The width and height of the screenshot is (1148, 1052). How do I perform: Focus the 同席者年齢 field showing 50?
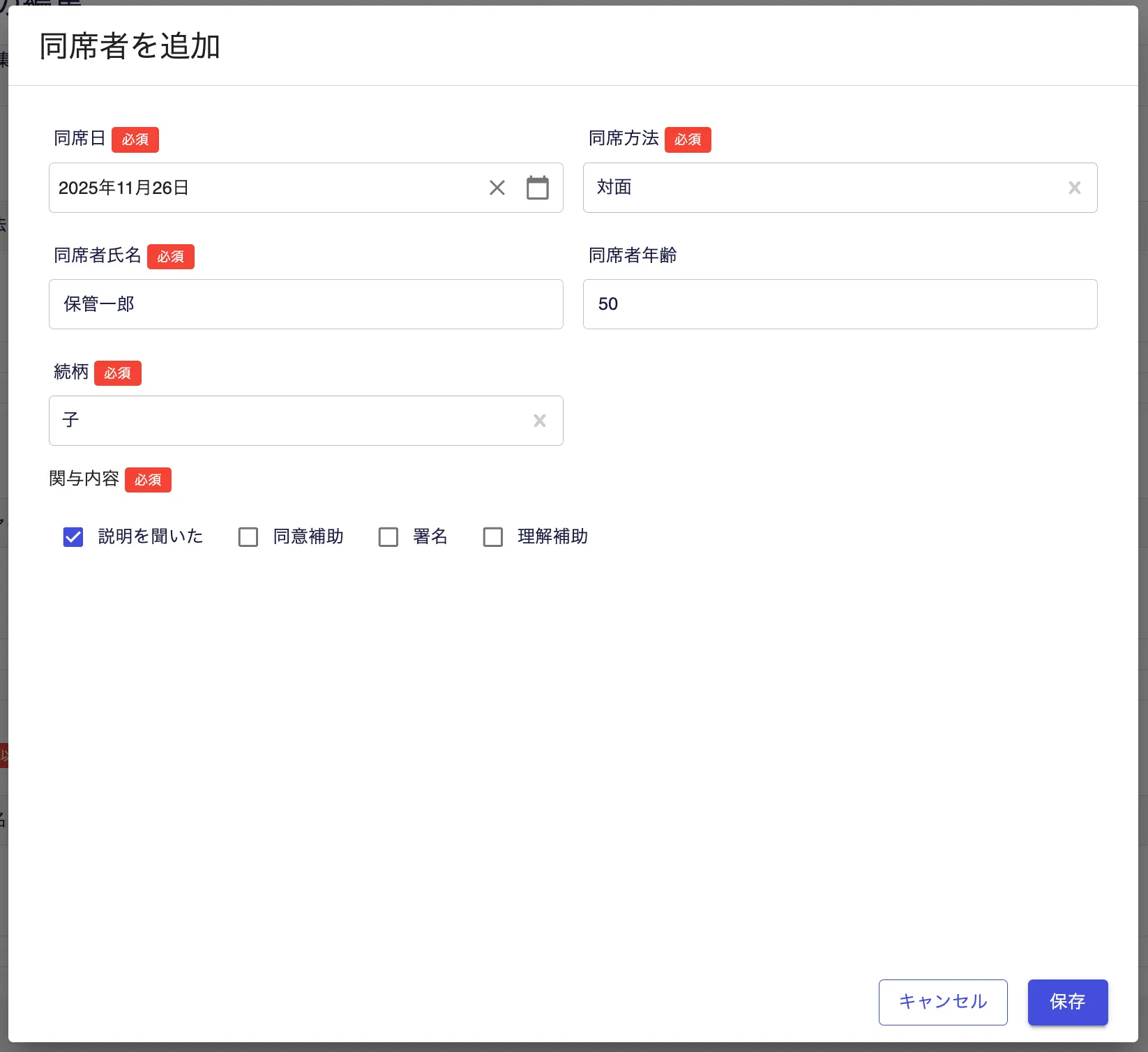tap(840, 304)
